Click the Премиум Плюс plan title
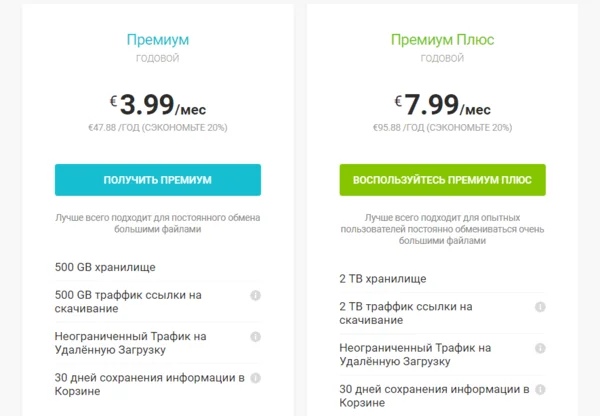The height and width of the screenshot is (416, 600). [x=442, y=40]
